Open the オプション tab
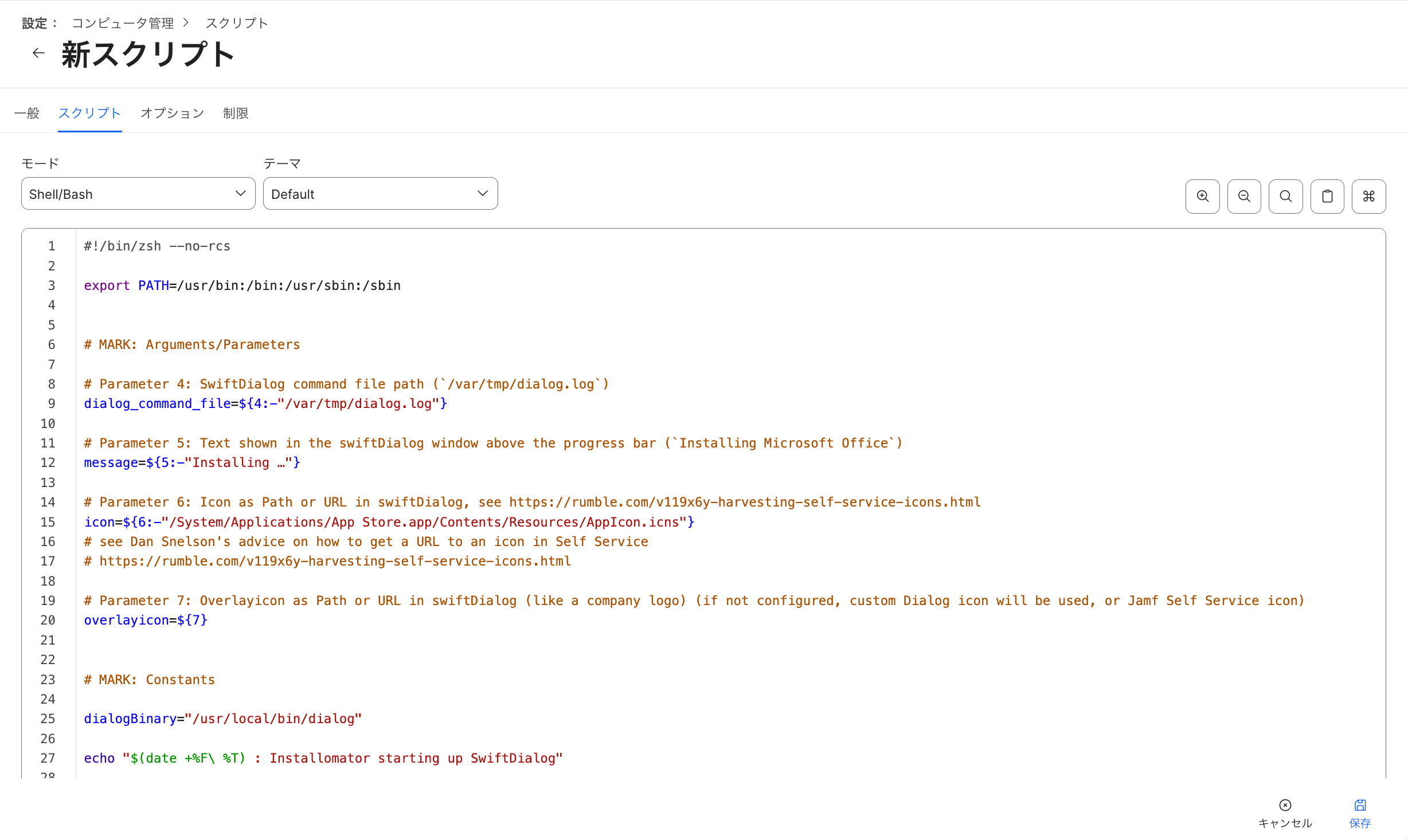 coord(173,113)
